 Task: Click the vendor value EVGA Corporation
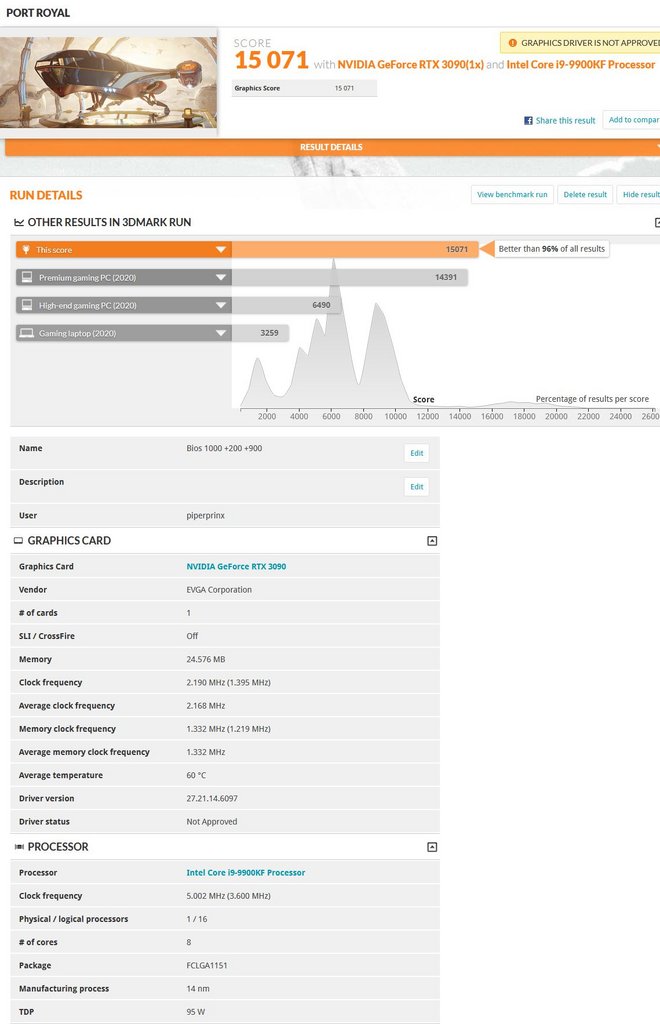pos(219,590)
